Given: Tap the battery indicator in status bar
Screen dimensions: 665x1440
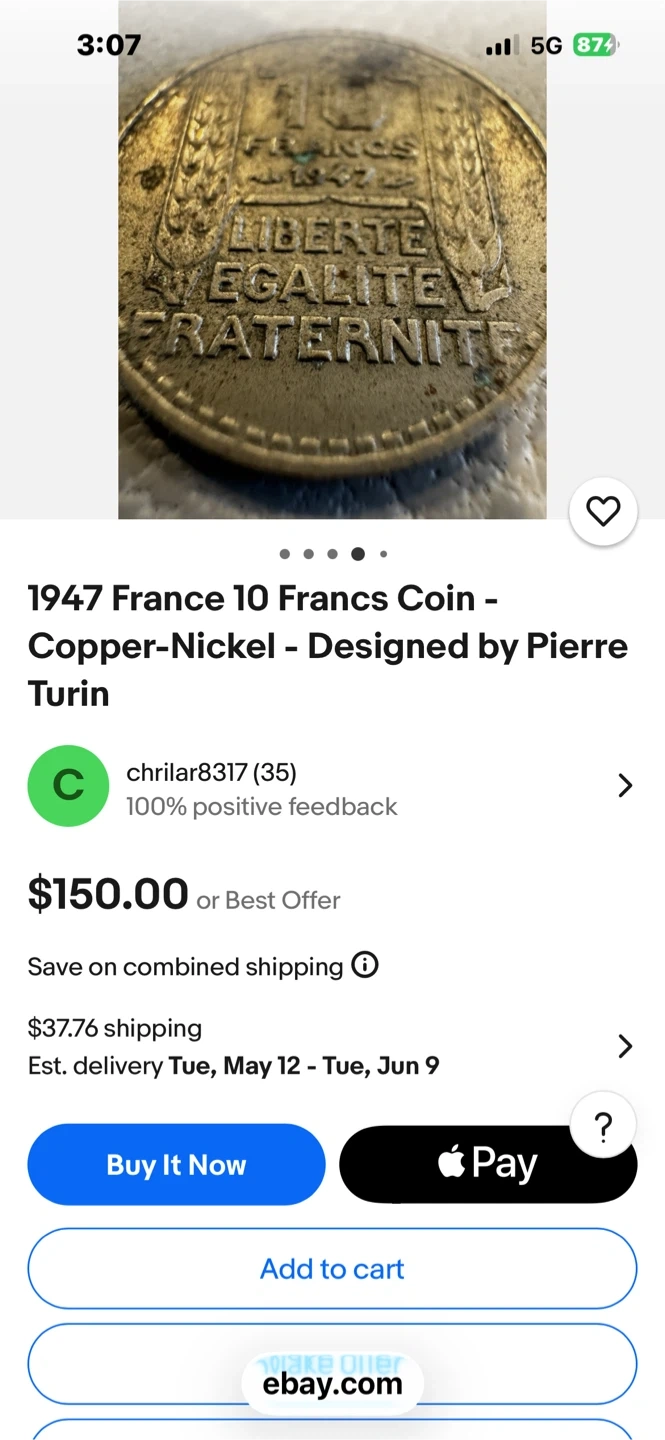Looking at the screenshot, I should coord(596,45).
